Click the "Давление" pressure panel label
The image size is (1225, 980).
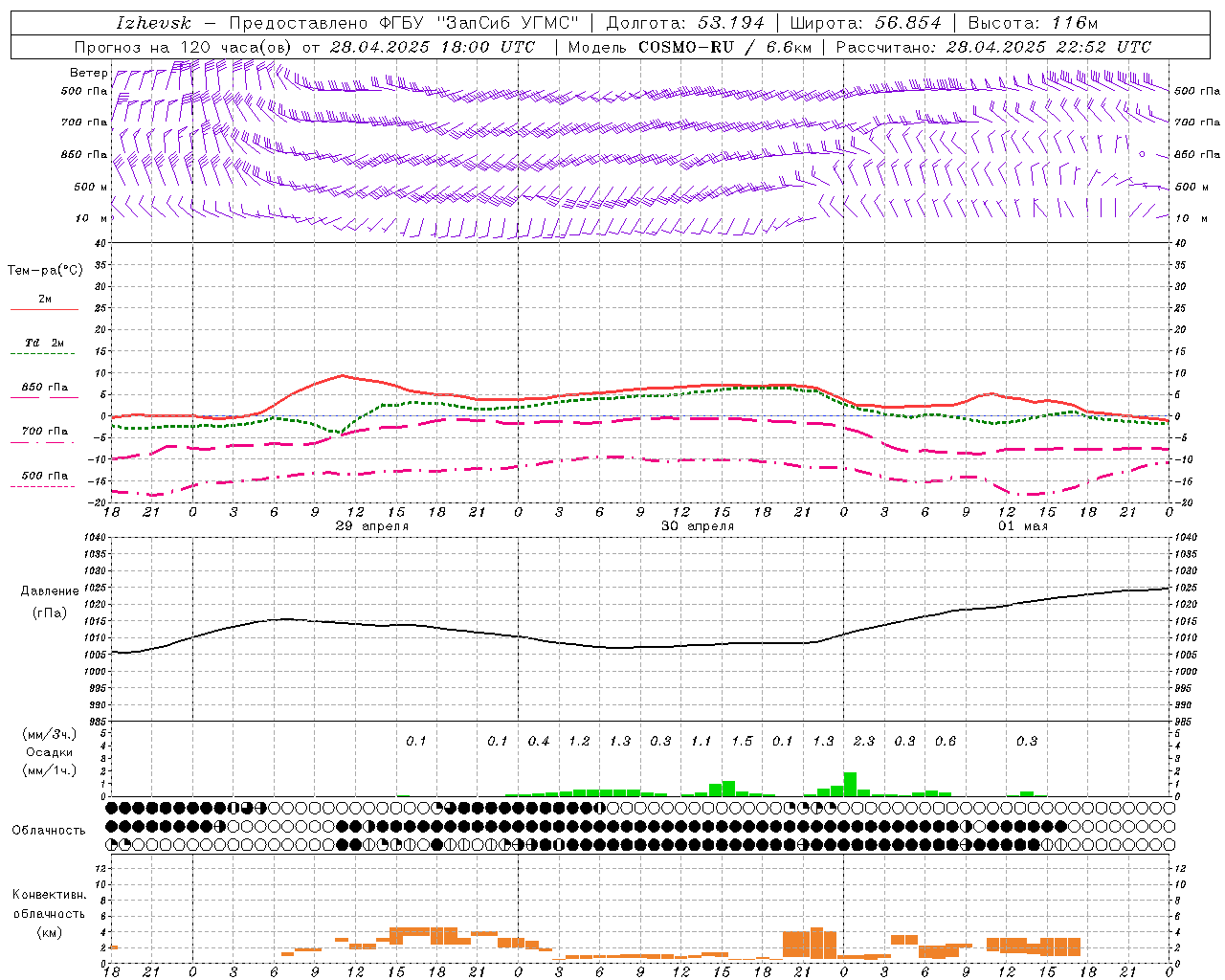pyautogui.click(x=50, y=591)
